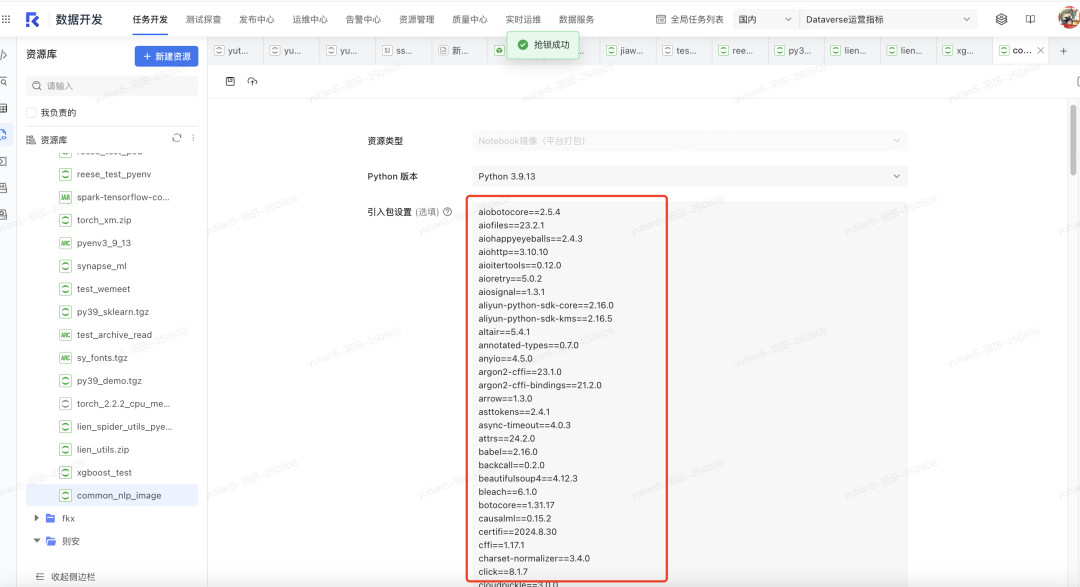Open 发布中心 menu
This screenshot has height=587, width=1080.
[x=256, y=19]
